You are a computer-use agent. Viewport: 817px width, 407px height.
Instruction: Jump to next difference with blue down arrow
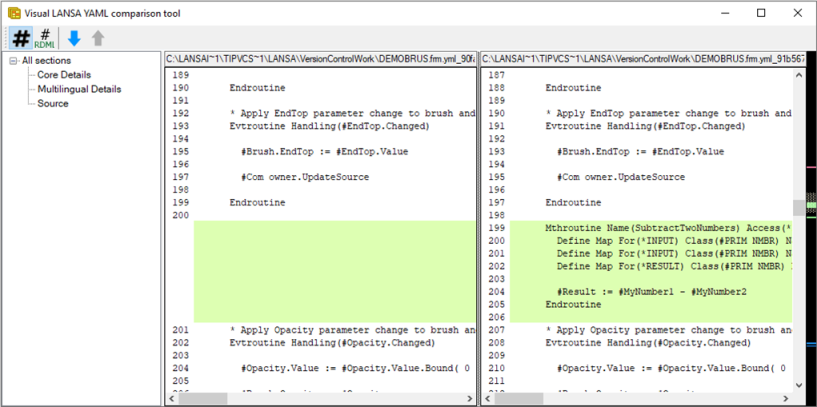tap(75, 38)
